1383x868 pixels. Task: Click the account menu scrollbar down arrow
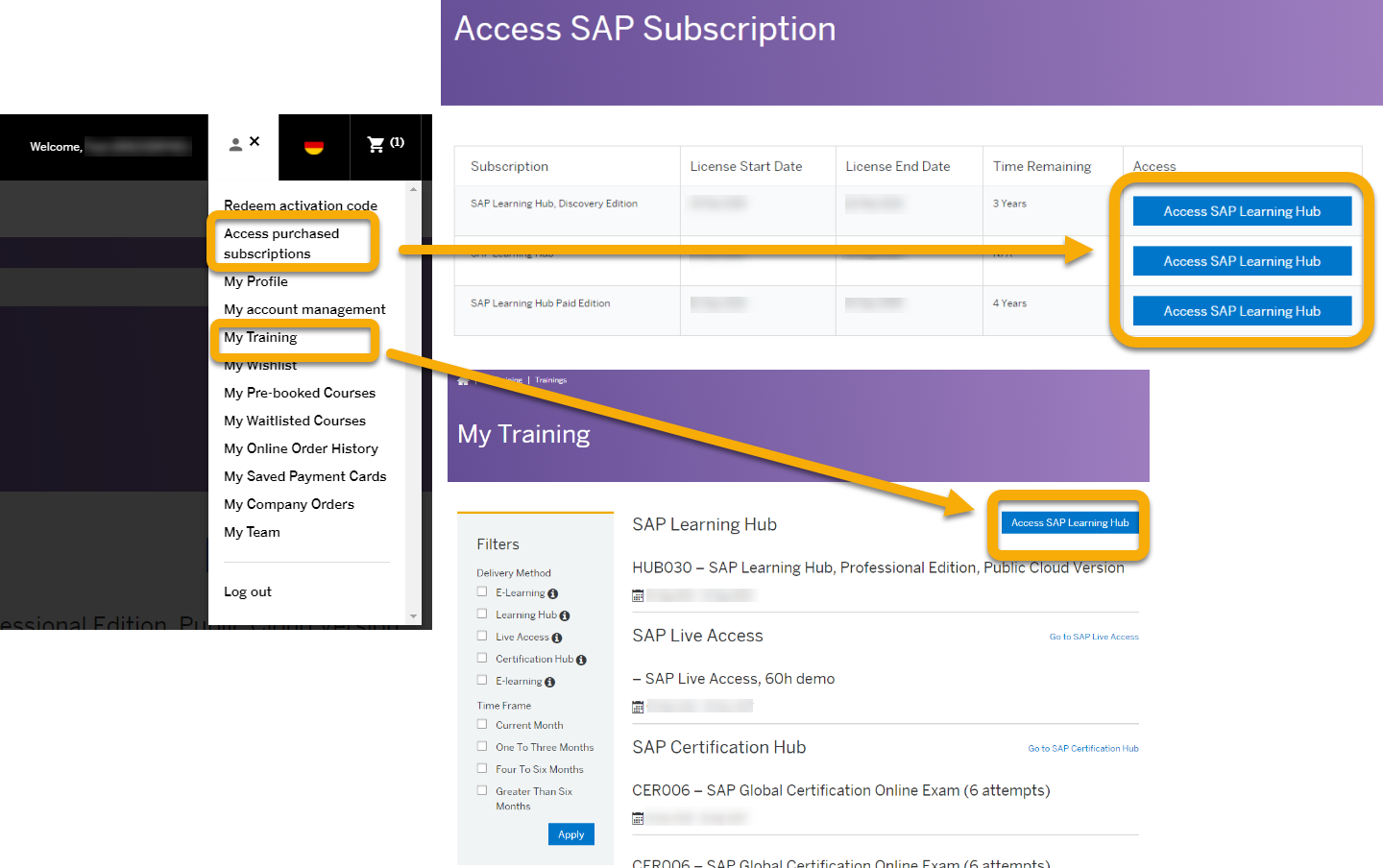point(414,616)
